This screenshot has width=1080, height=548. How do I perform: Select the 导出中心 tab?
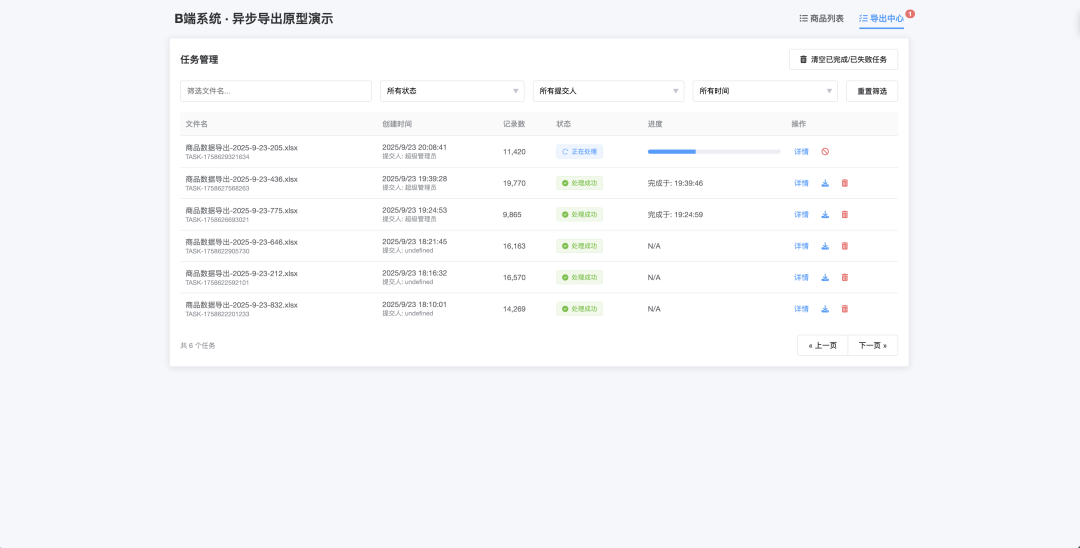pos(881,19)
